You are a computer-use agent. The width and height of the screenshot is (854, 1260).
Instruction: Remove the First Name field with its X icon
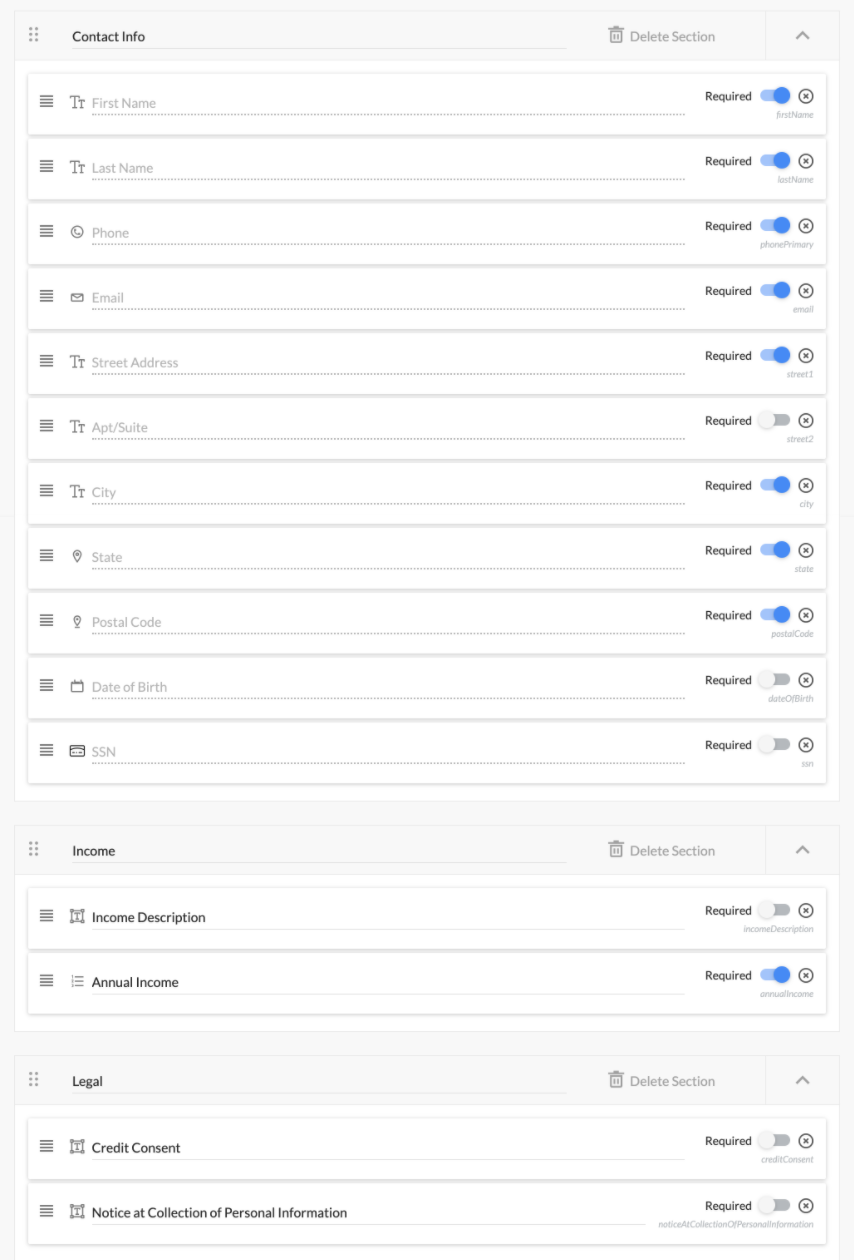pos(806,96)
